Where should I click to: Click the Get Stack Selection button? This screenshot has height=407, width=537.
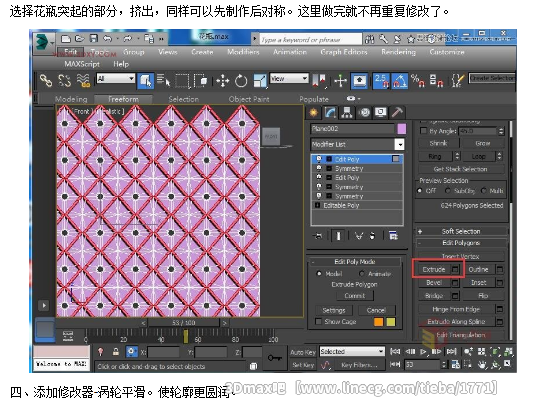tap(460, 169)
